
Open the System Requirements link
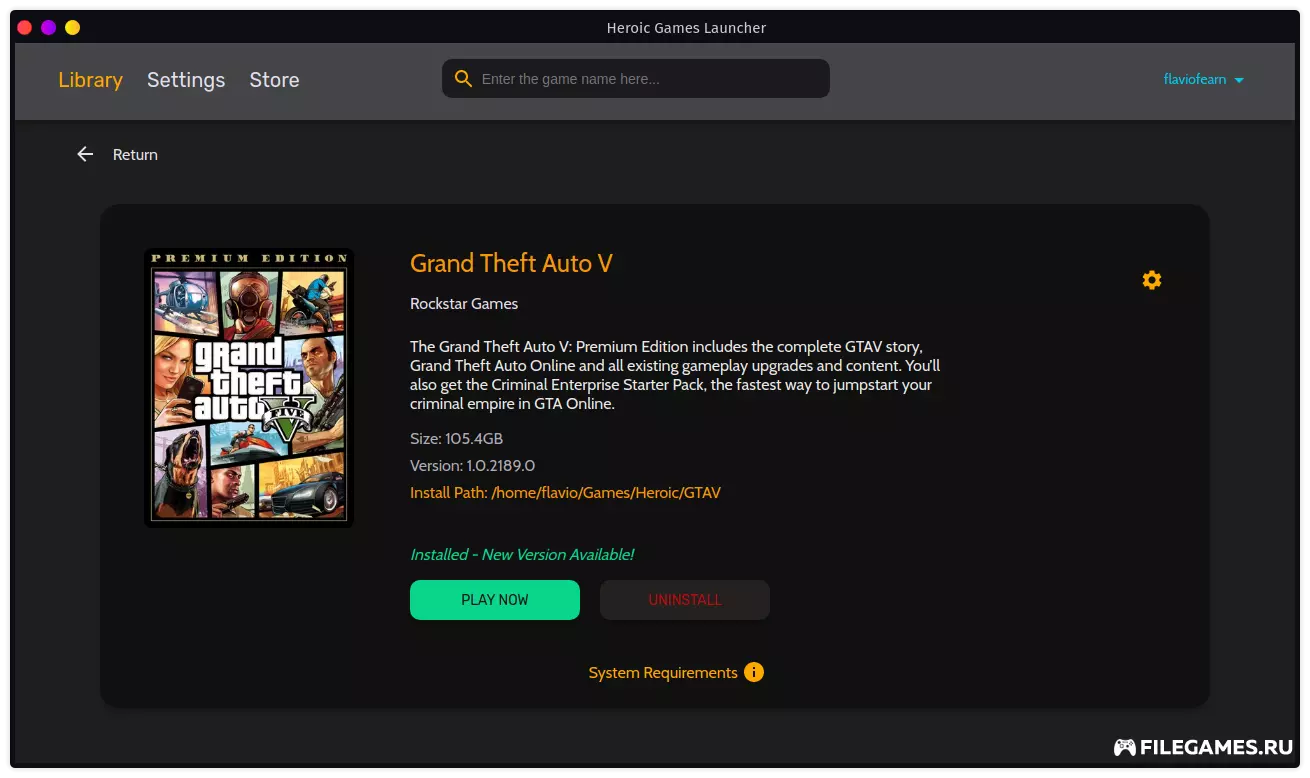[x=663, y=673]
